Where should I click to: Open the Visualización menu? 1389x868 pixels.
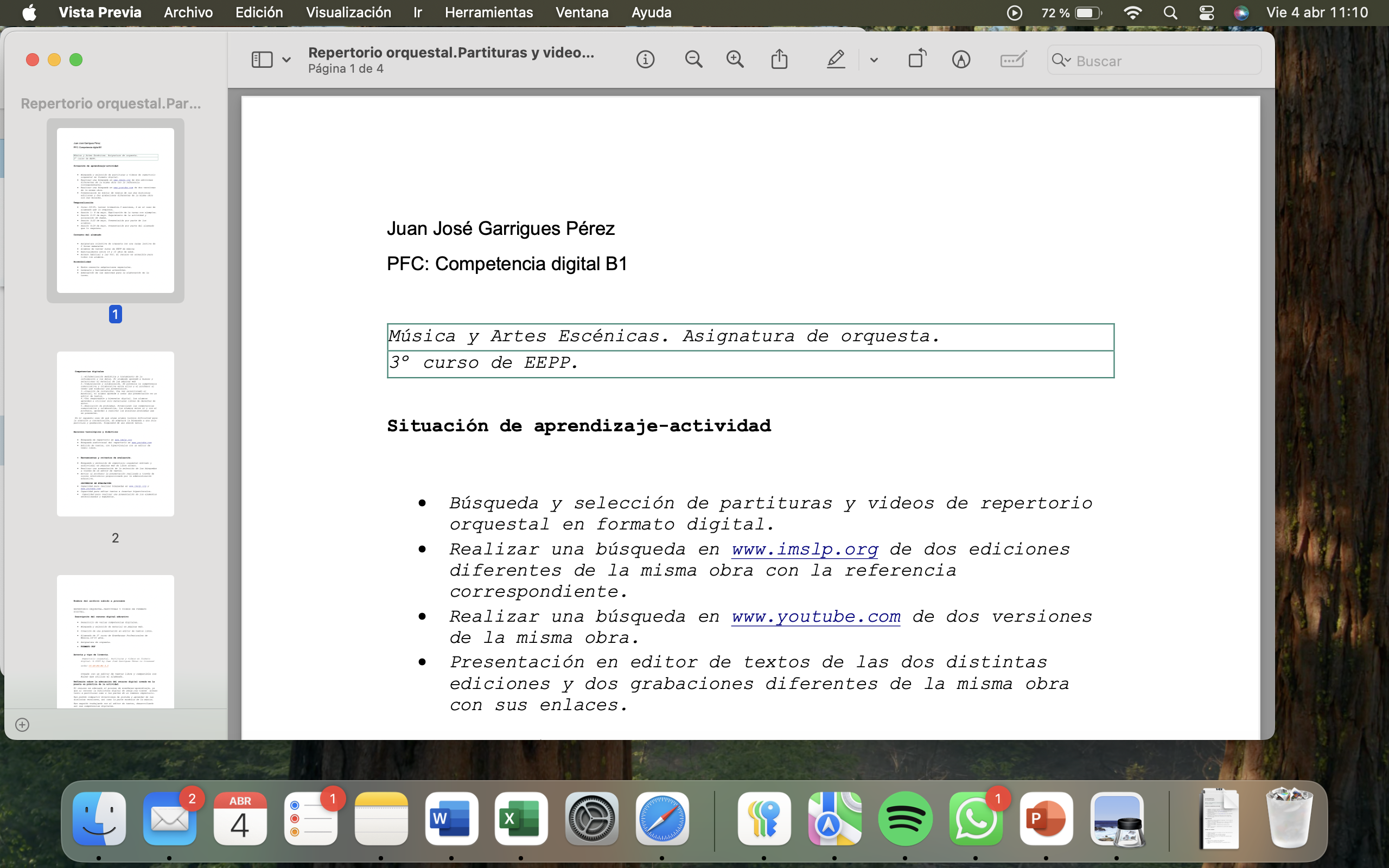[348, 12]
